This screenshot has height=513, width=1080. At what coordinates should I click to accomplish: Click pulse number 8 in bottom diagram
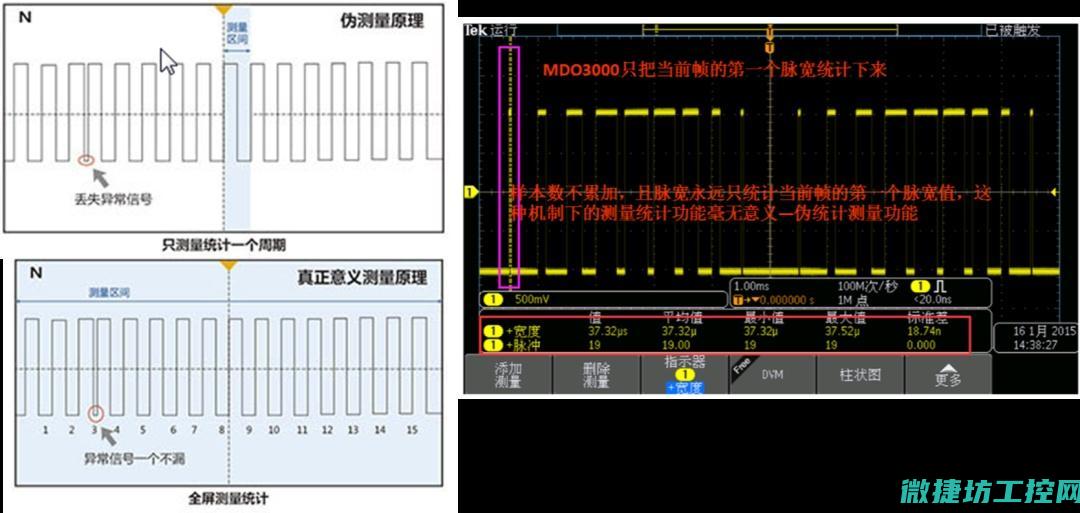coord(222,430)
